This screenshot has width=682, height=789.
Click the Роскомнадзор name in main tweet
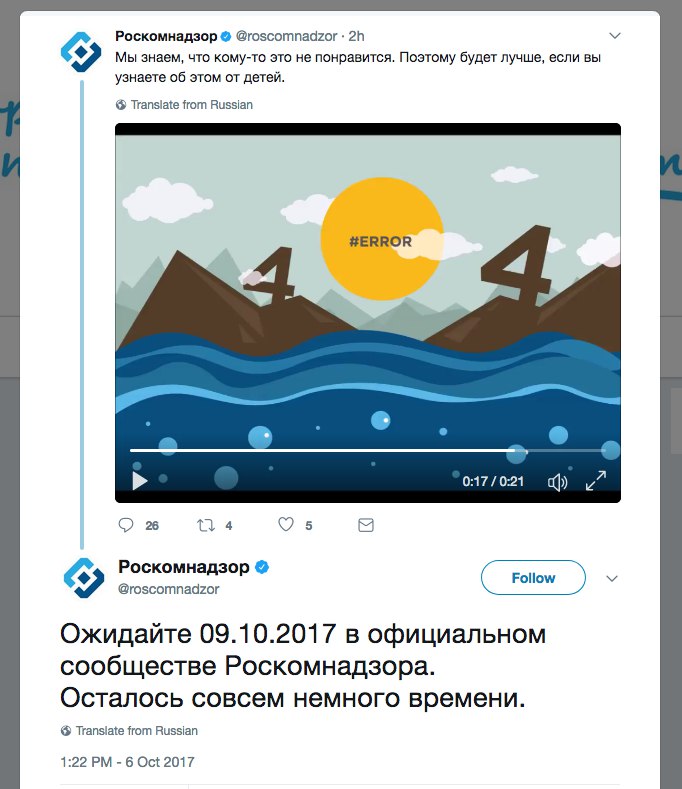[184, 567]
